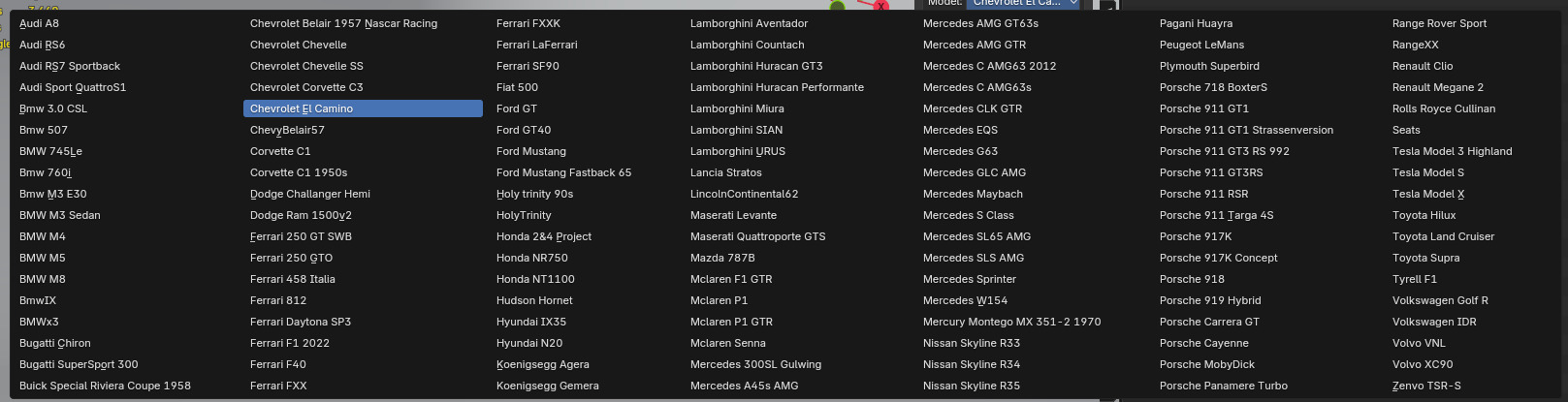1568x402 pixels.
Task: Choose Audi RS6 in the list
Action: coord(43,45)
